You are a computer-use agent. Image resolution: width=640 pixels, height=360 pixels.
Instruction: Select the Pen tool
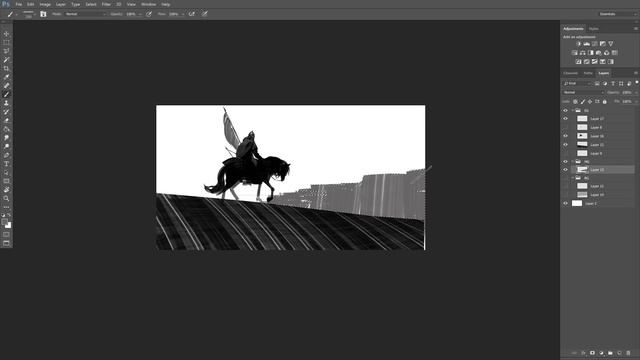[x=6, y=155]
